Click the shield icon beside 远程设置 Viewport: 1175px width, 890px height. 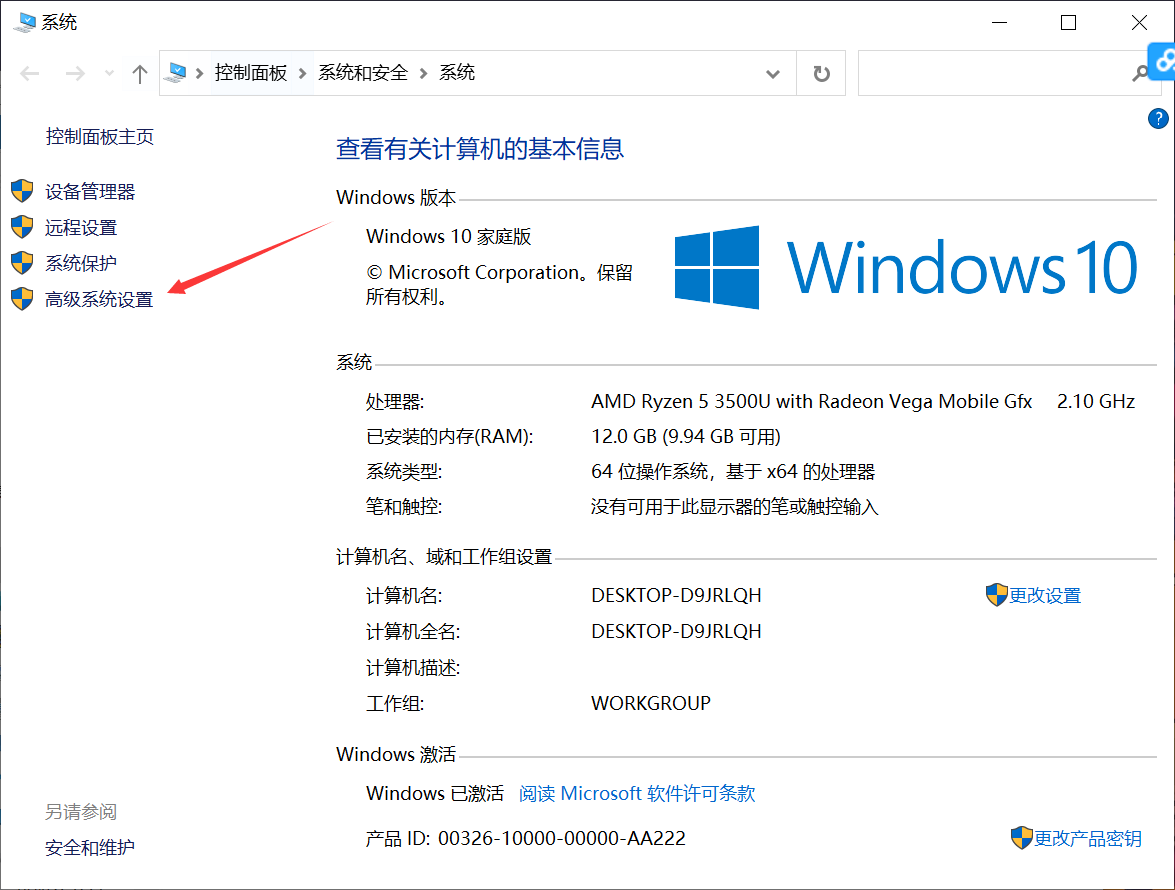tap(22, 227)
